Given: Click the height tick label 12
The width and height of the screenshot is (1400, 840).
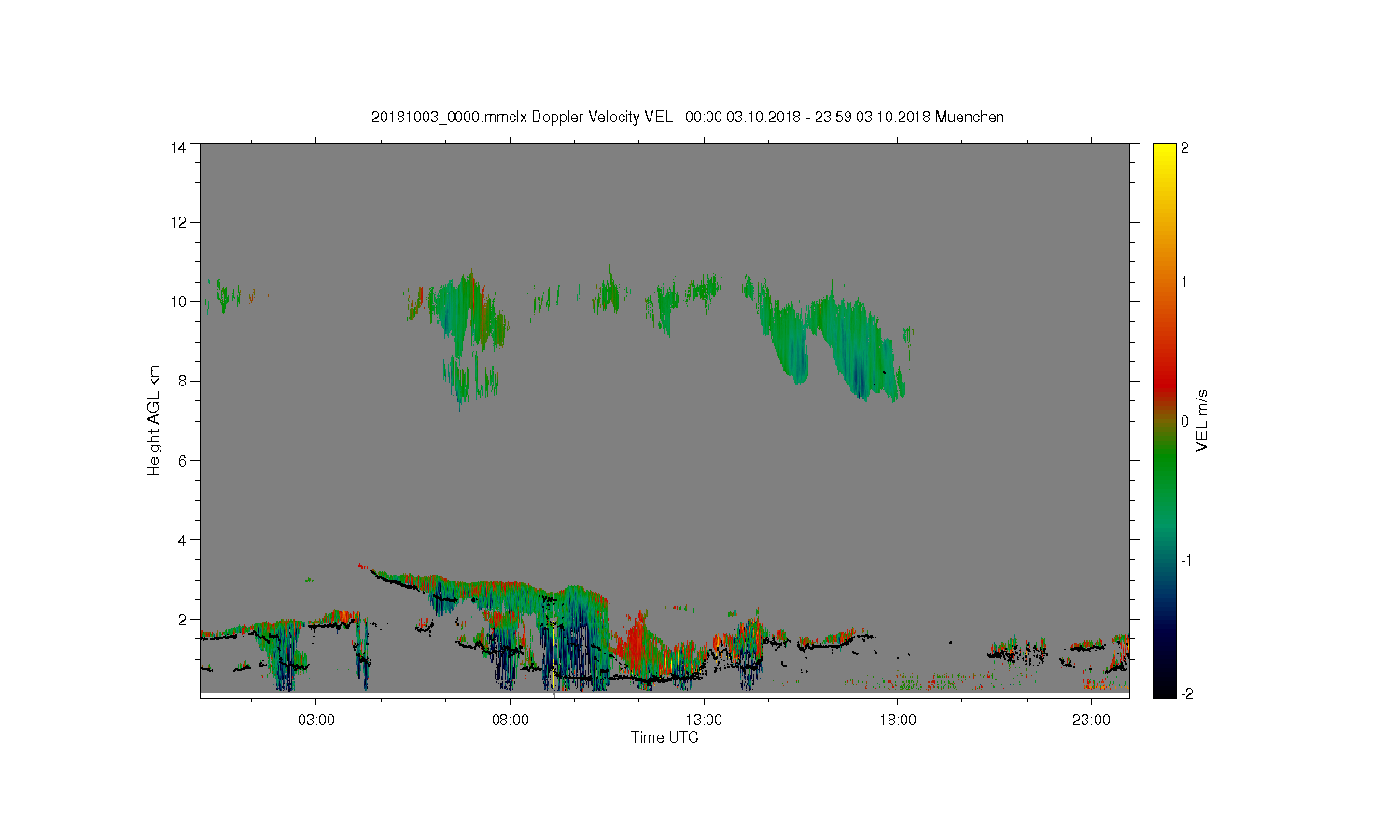Looking at the screenshot, I should (x=177, y=222).
